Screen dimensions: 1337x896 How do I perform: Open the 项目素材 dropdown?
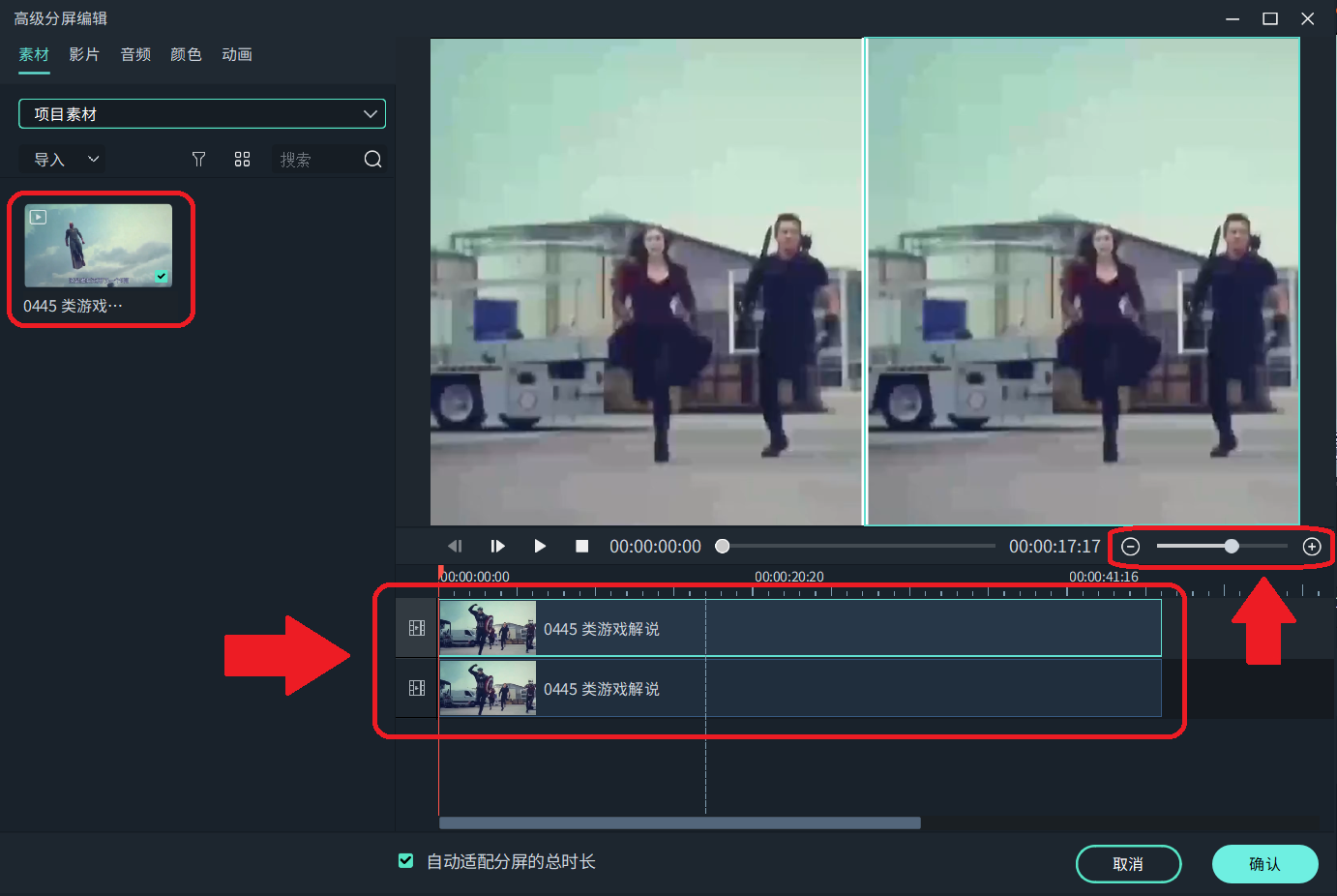(x=202, y=114)
